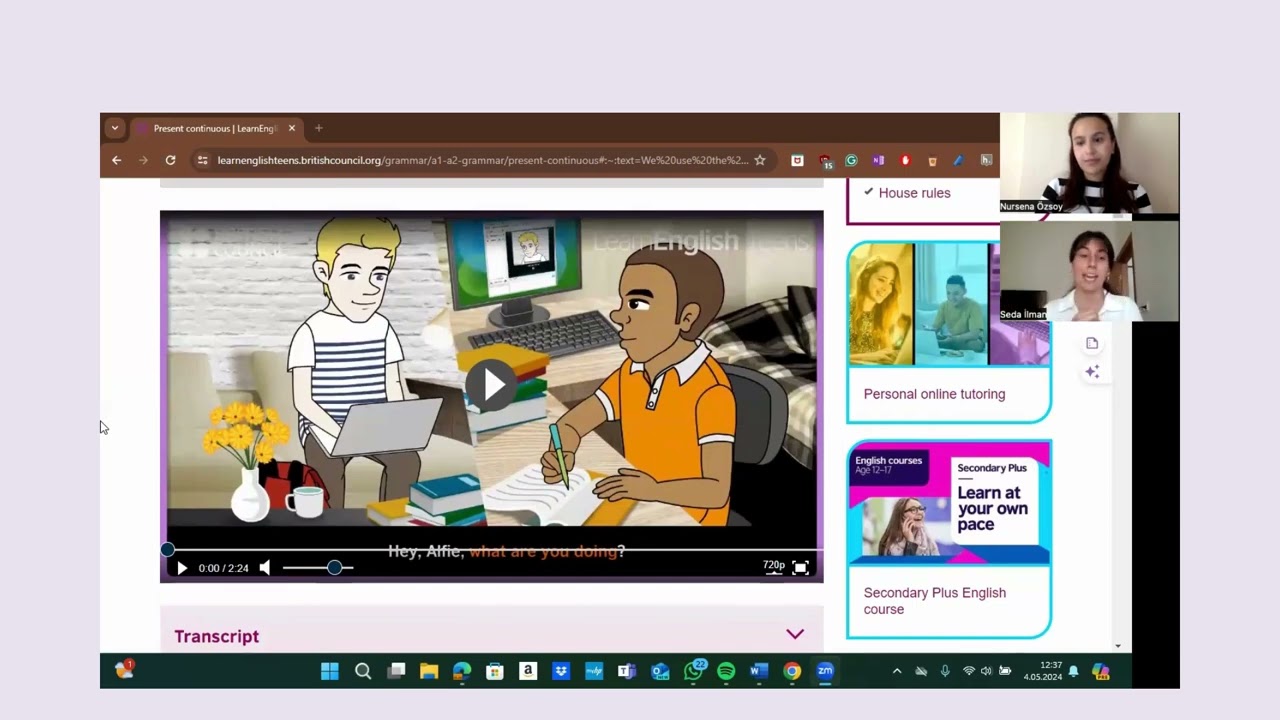The width and height of the screenshot is (1280, 720).
Task: Open a new browser tab
Action: click(x=319, y=128)
